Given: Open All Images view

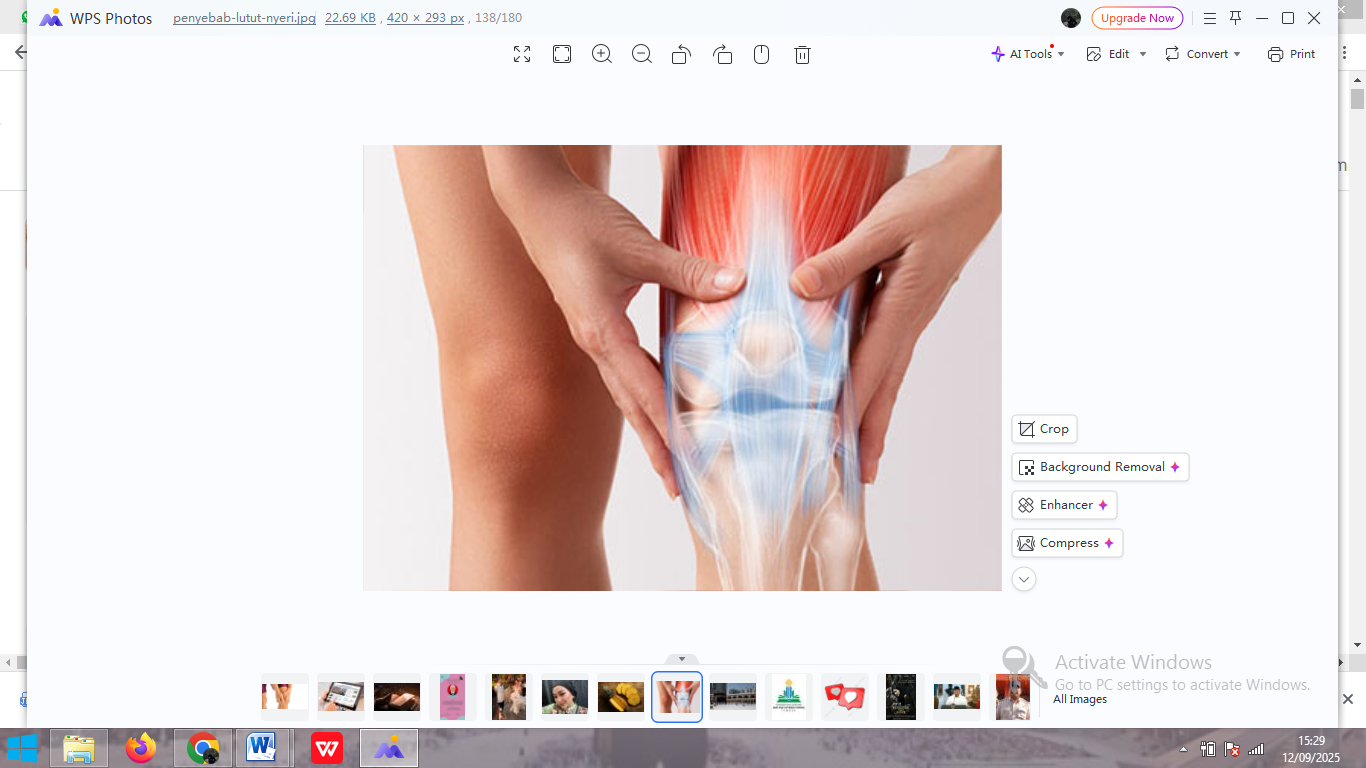Looking at the screenshot, I should [x=1080, y=699].
